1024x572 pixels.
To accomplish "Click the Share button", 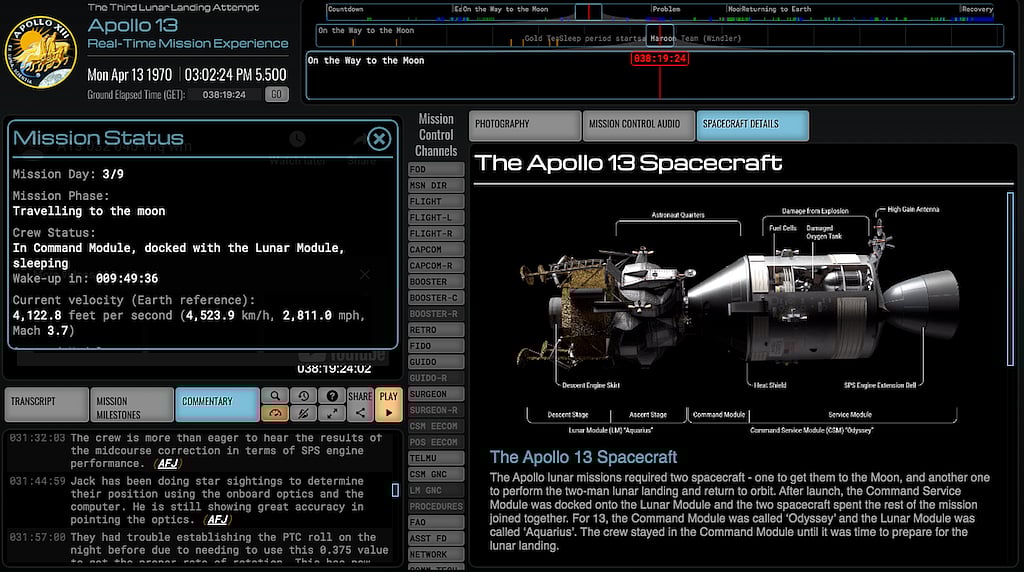I will coord(360,404).
